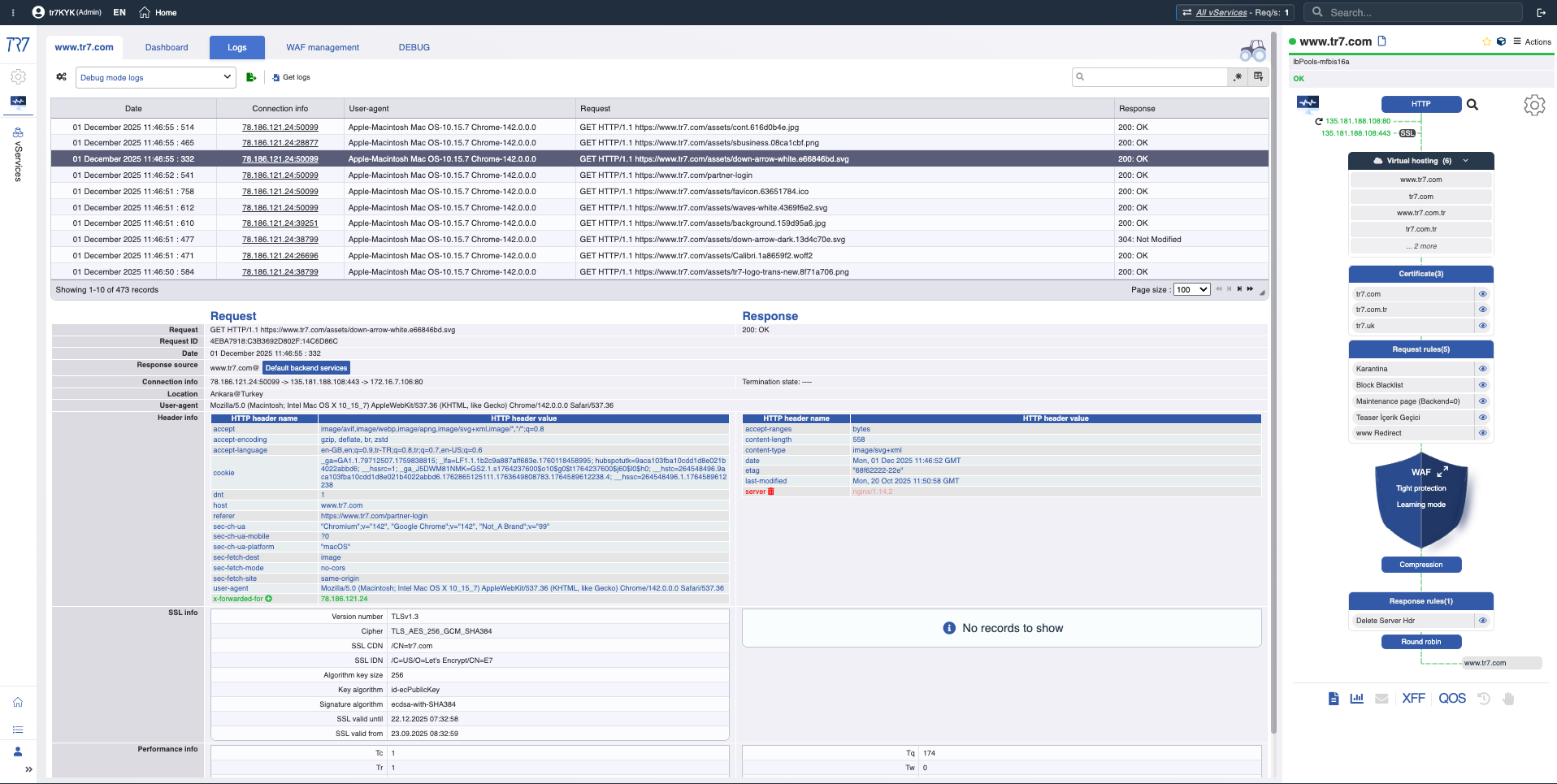Expand the left sidebar with double chevron
Screen dimensions: 1557x784
[28, 769]
